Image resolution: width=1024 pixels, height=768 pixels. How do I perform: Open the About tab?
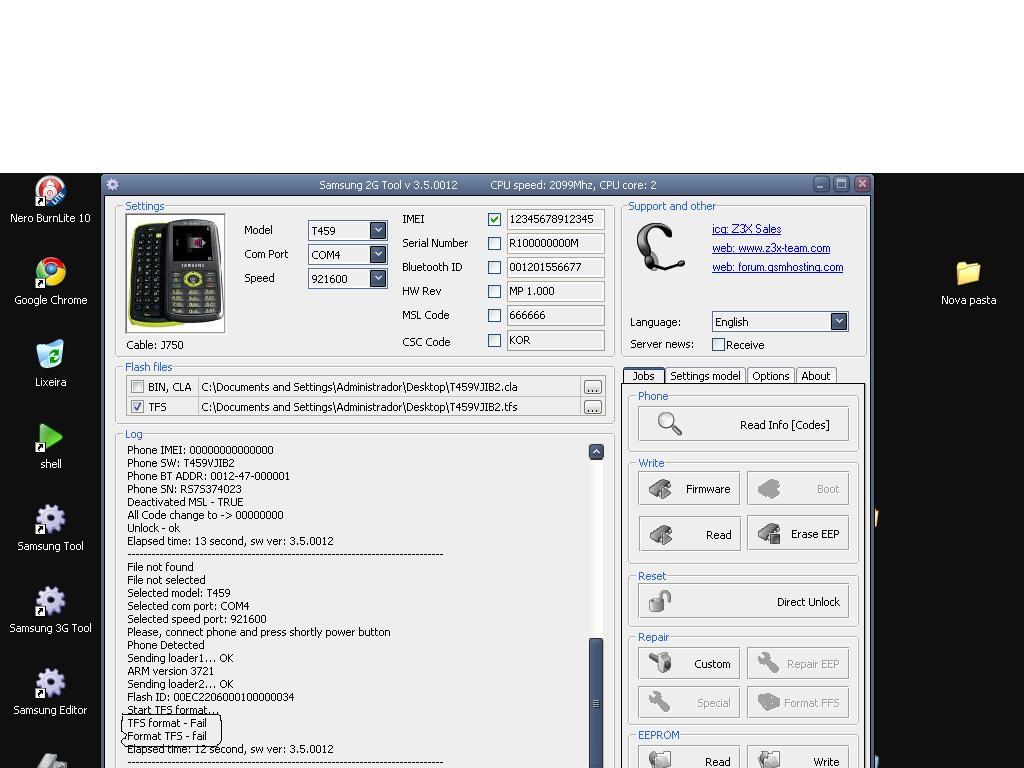[816, 376]
